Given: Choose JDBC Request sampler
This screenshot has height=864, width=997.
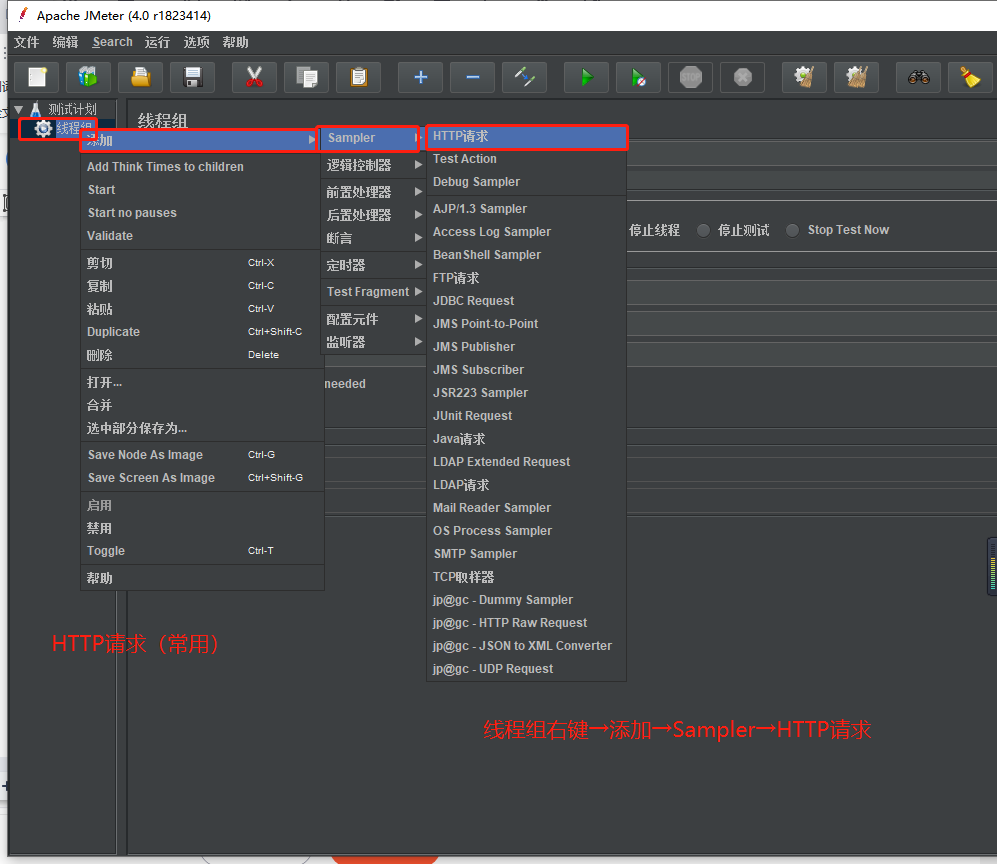Looking at the screenshot, I should pyautogui.click(x=527, y=301).
